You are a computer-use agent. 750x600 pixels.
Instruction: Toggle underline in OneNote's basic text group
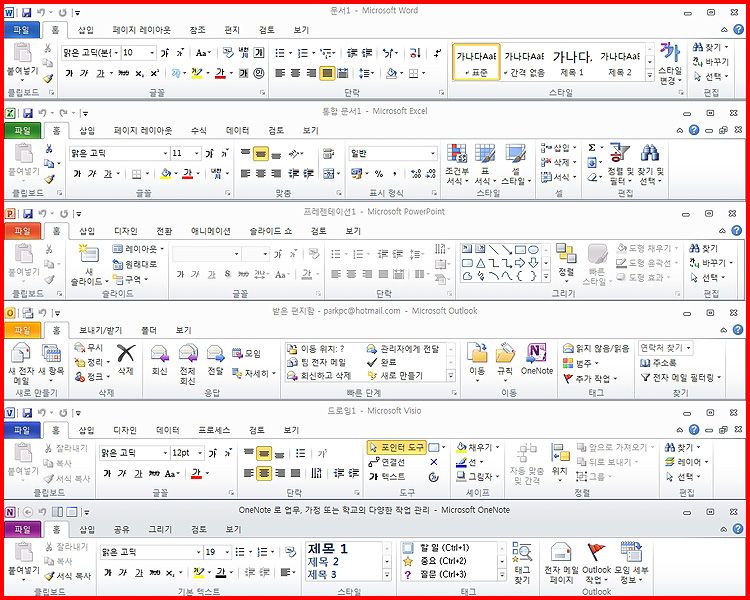(x=139, y=572)
